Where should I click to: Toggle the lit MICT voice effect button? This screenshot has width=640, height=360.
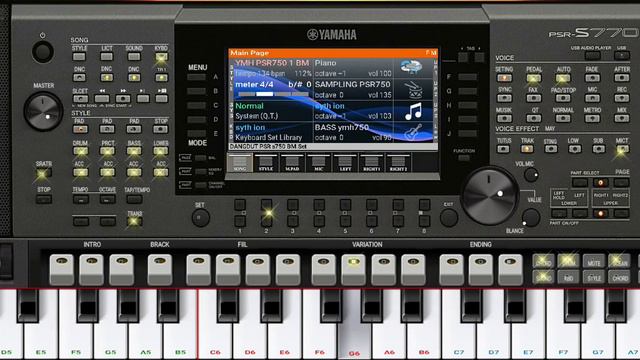[622, 150]
